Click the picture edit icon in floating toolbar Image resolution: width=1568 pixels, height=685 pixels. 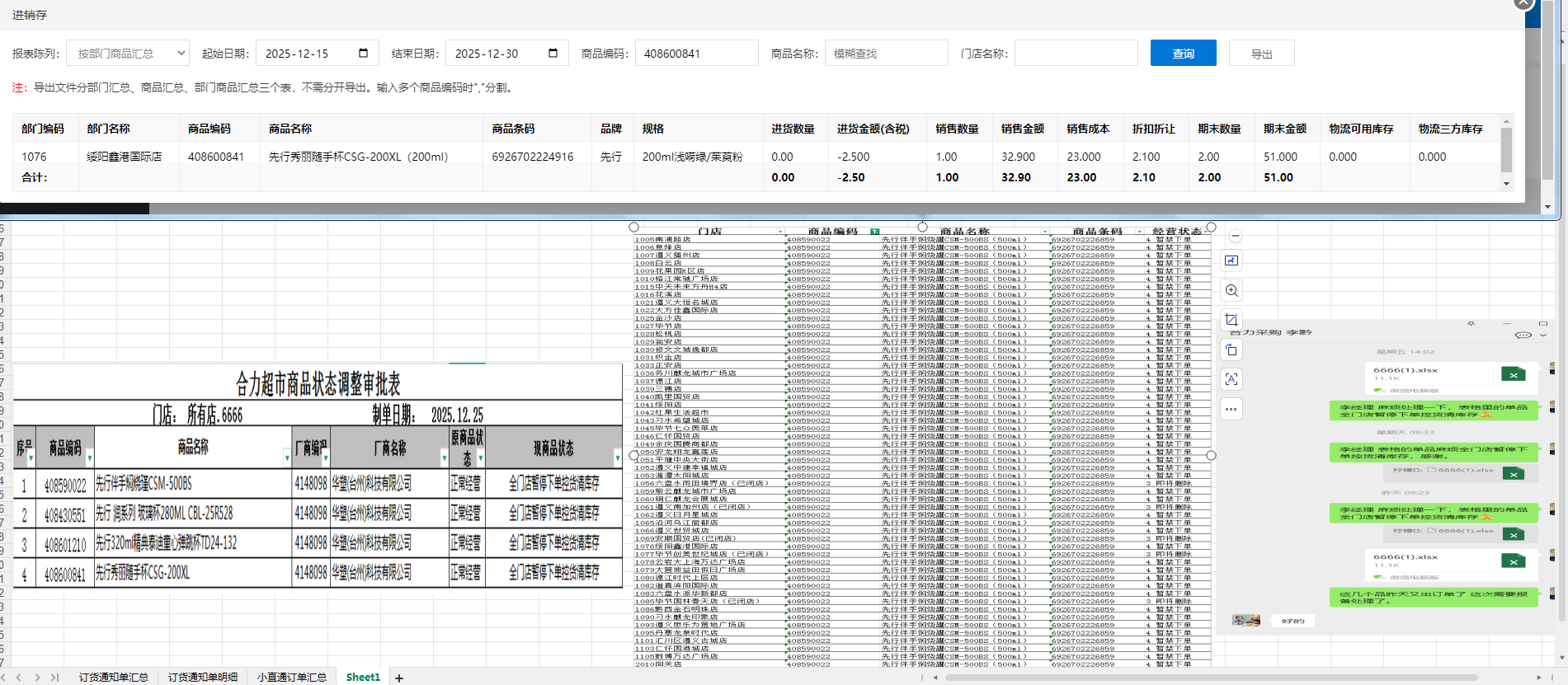(1231, 260)
